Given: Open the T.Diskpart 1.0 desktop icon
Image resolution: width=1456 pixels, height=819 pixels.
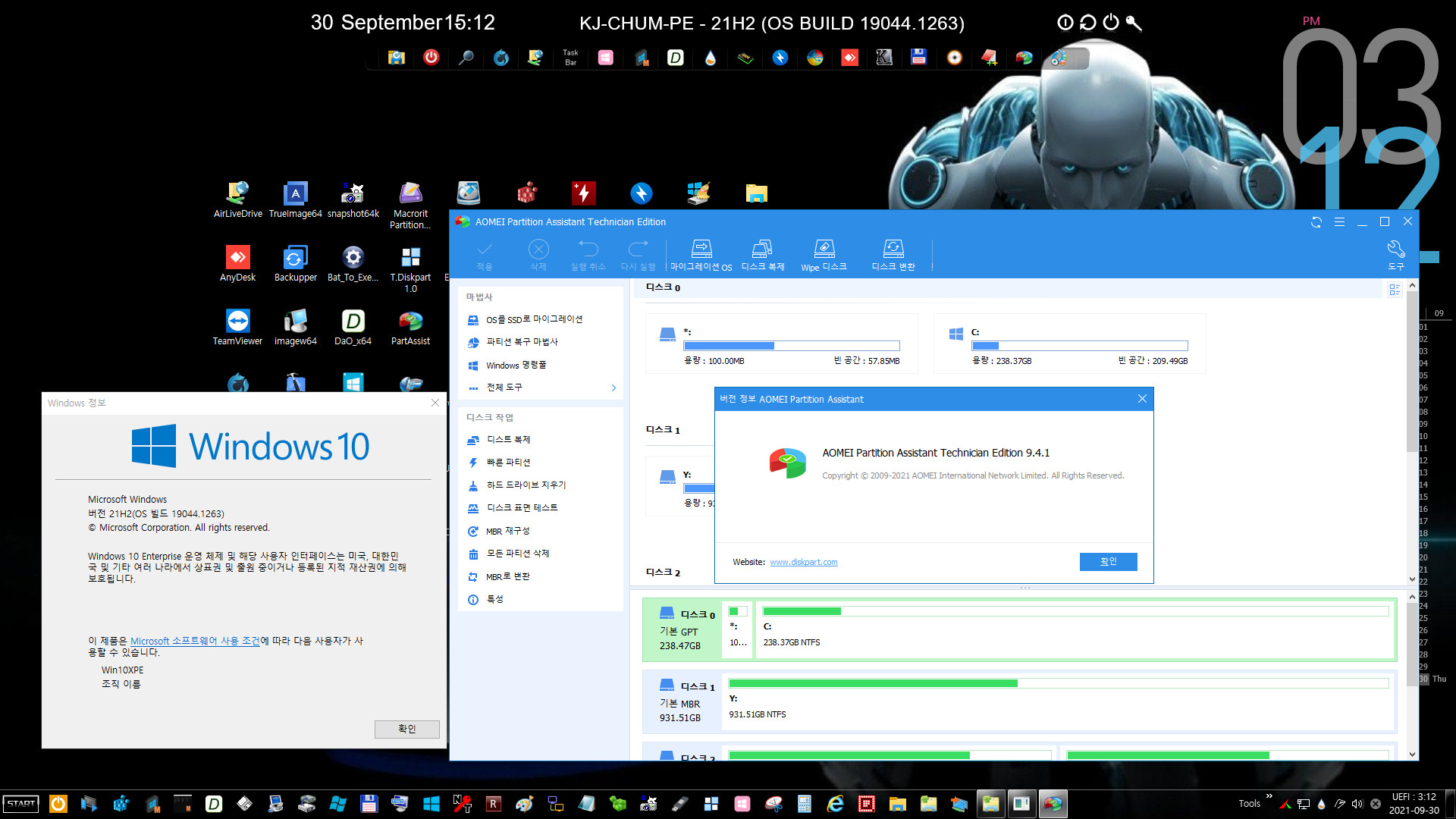Looking at the screenshot, I should (410, 269).
